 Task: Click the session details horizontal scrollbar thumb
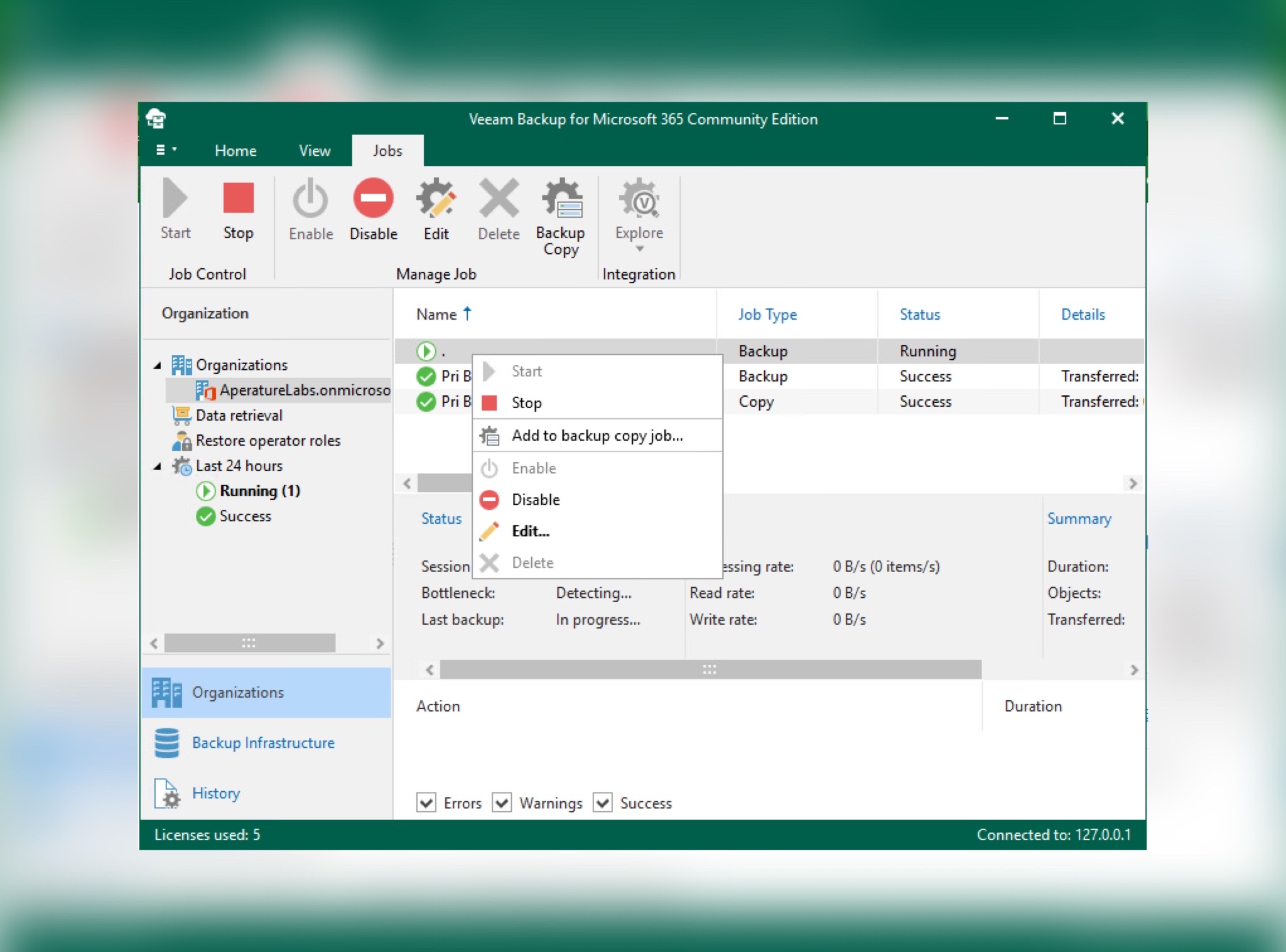[710, 669]
